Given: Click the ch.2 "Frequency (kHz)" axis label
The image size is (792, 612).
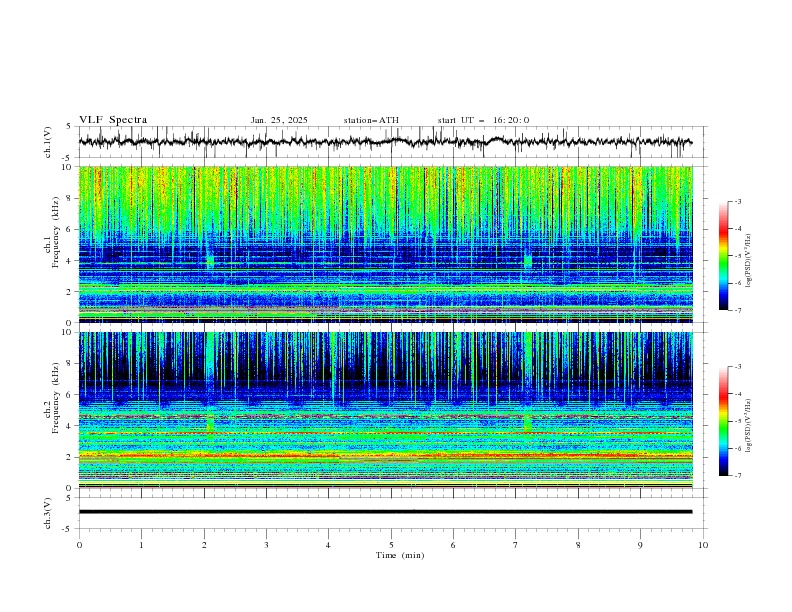Looking at the screenshot, I should (x=55, y=398).
